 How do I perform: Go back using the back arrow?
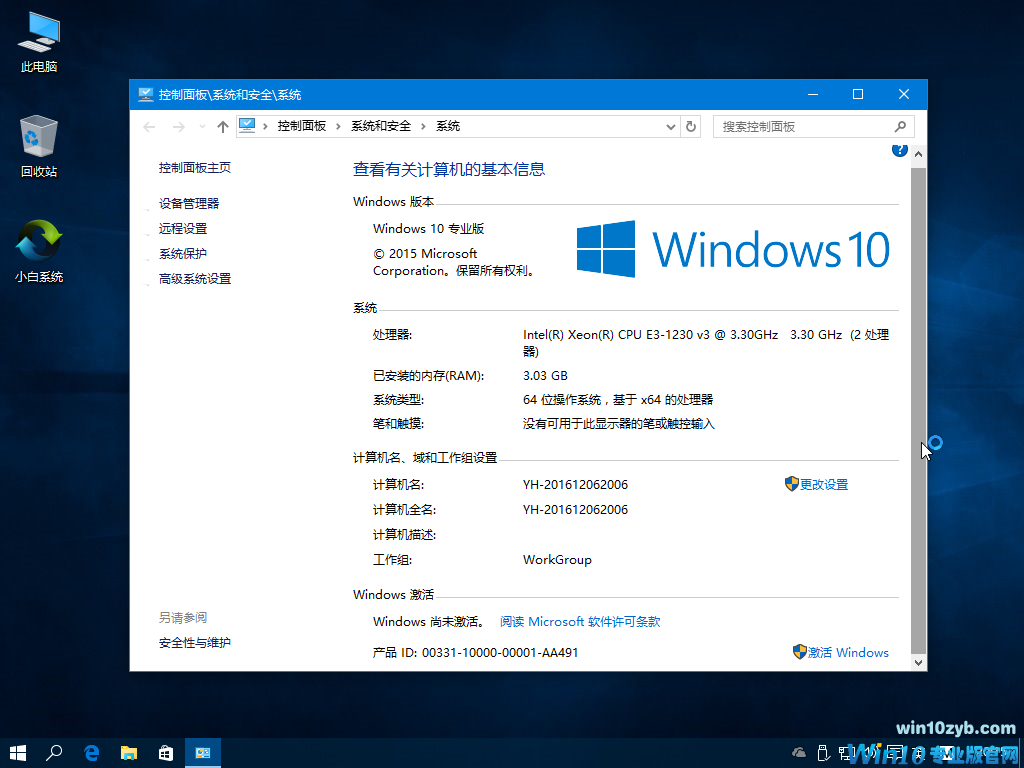click(148, 126)
